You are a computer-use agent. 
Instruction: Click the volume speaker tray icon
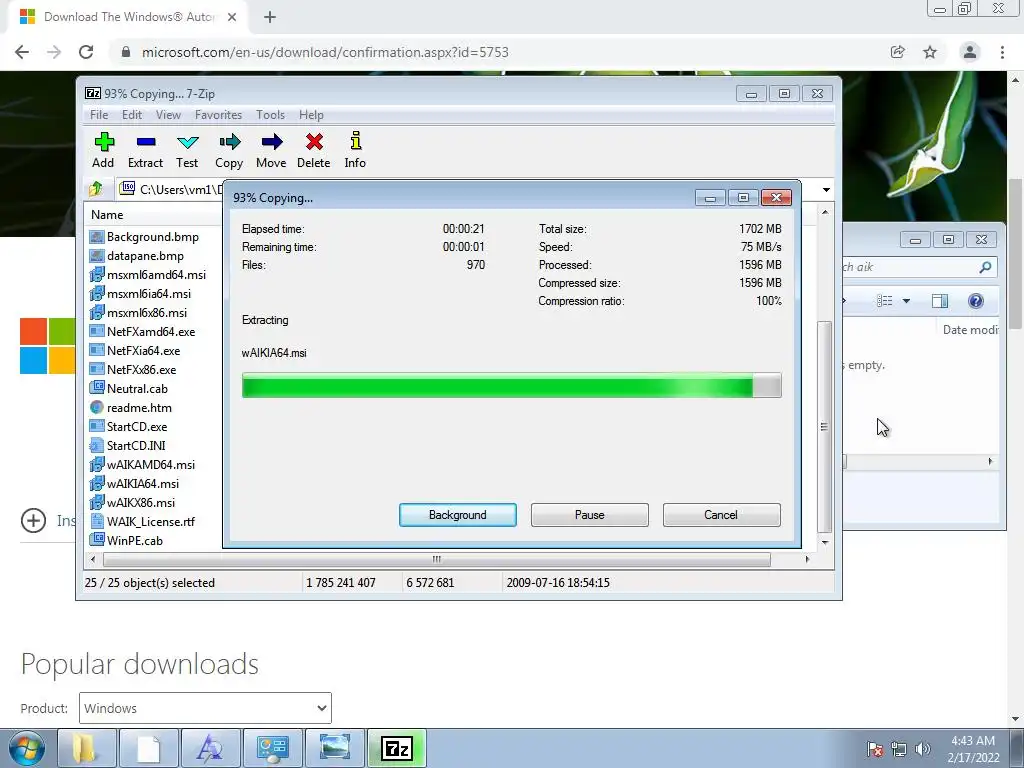[x=923, y=749]
